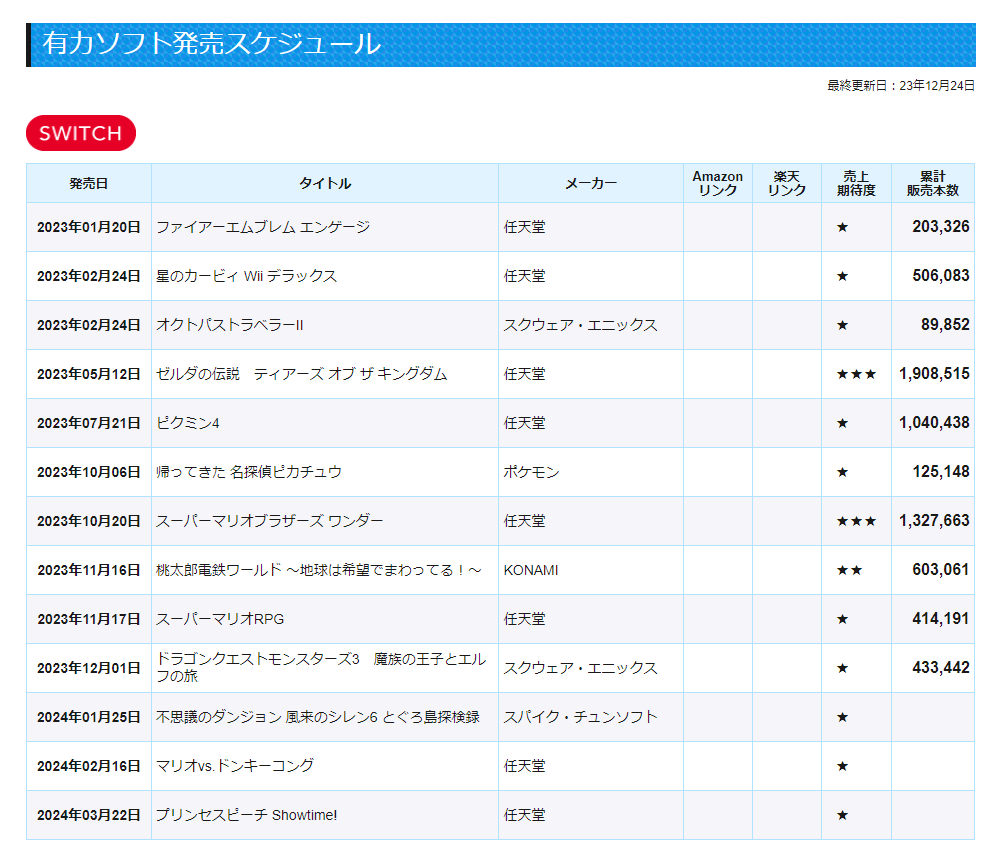The height and width of the screenshot is (855, 999).
Task: Click the 楽天 リンク column header
Action: pos(787,183)
